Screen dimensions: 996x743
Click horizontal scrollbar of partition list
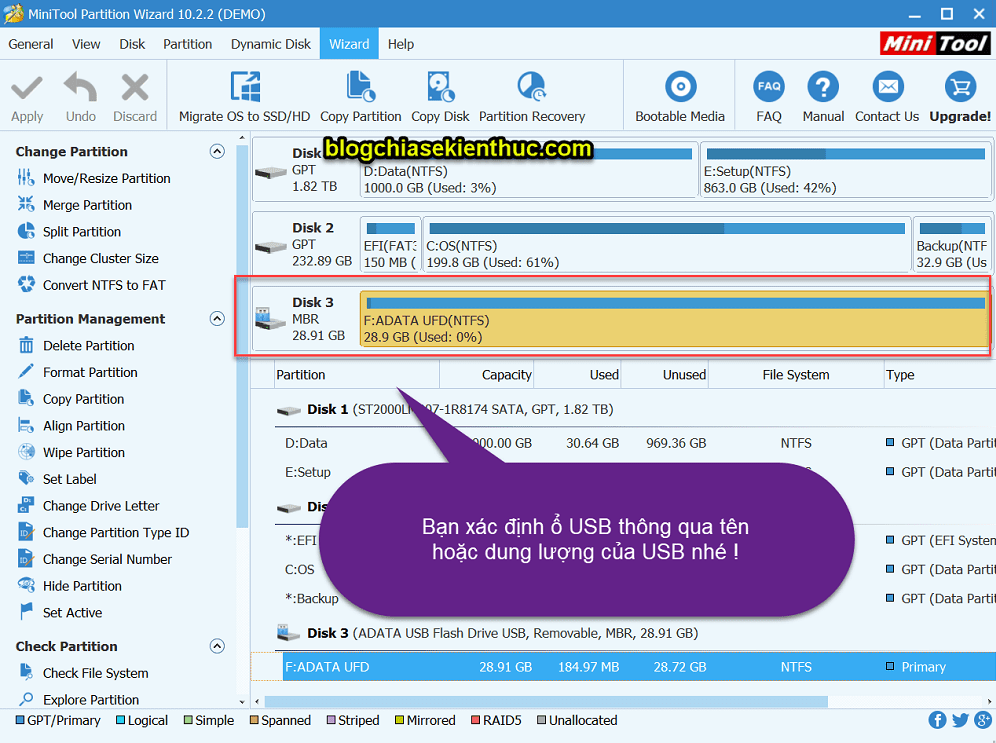546,702
